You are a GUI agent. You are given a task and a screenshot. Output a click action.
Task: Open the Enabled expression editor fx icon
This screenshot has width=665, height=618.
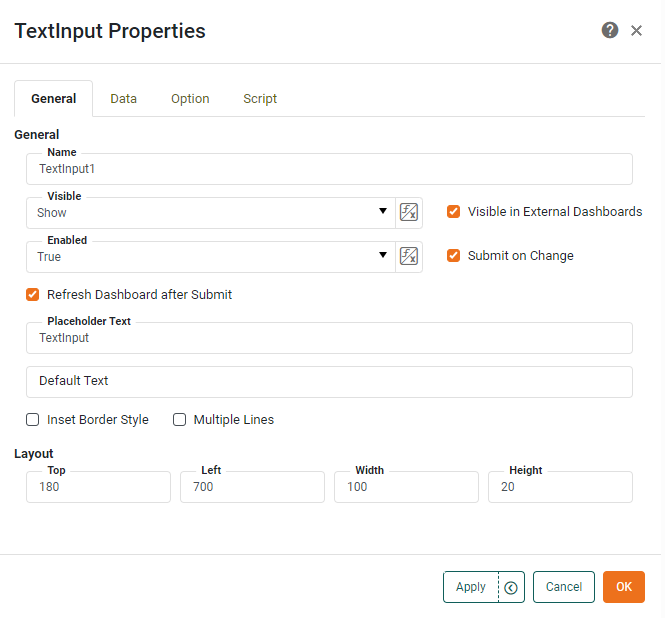[x=409, y=256]
